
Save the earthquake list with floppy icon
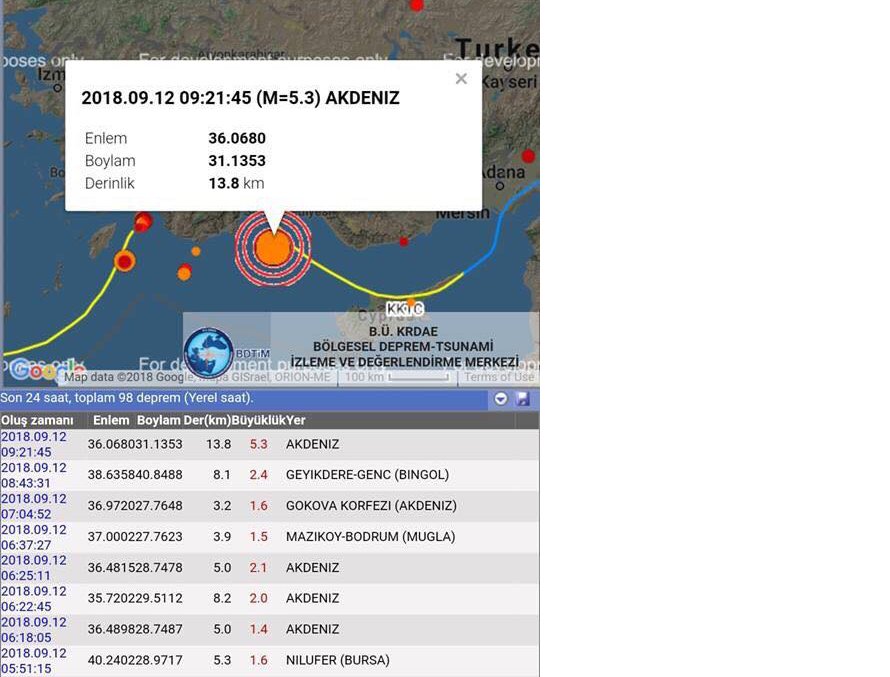(x=522, y=399)
